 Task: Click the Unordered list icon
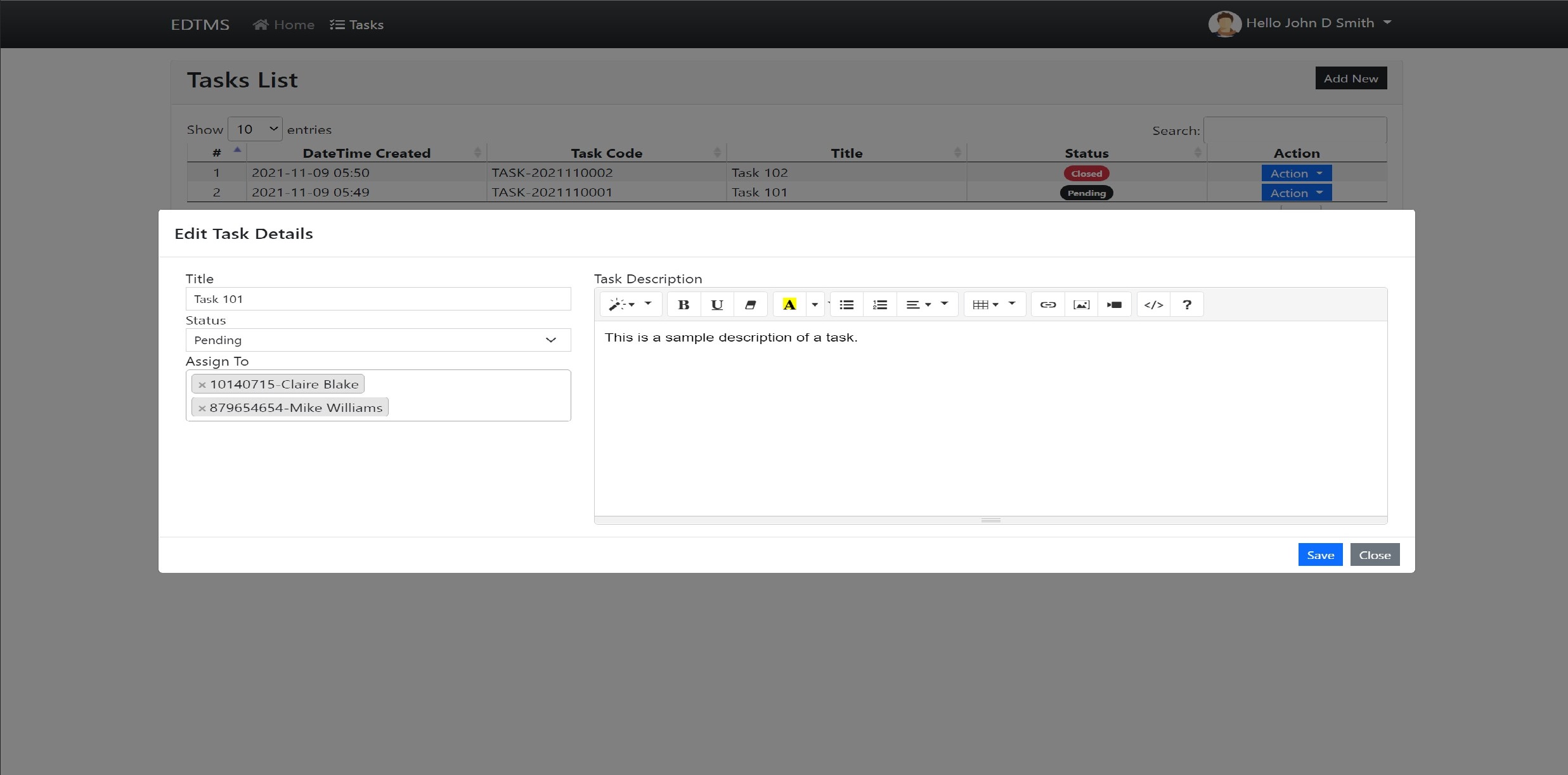coord(846,304)
